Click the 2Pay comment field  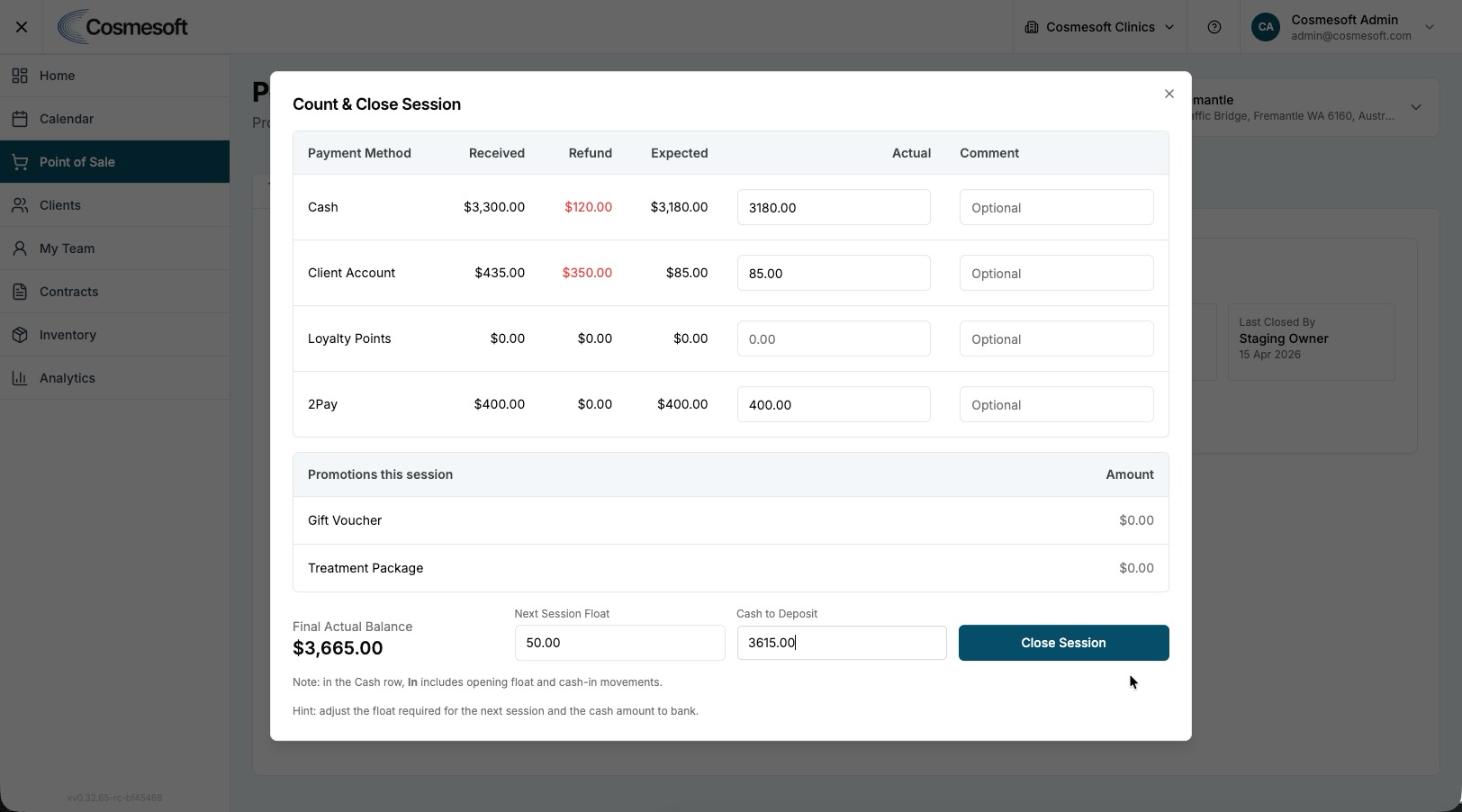click(1056, 404)
